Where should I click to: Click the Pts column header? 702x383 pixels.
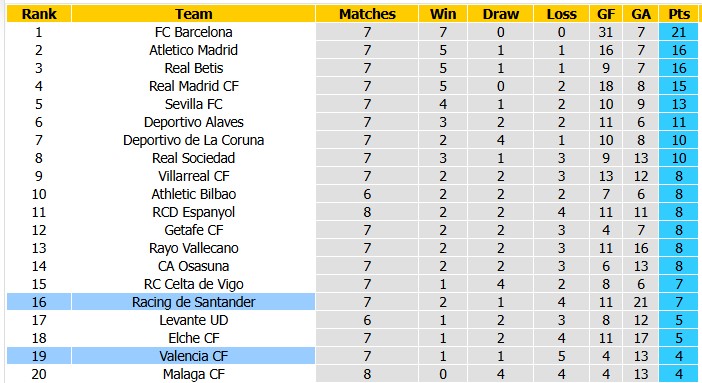pyautogui.click(x=679, y=14)
